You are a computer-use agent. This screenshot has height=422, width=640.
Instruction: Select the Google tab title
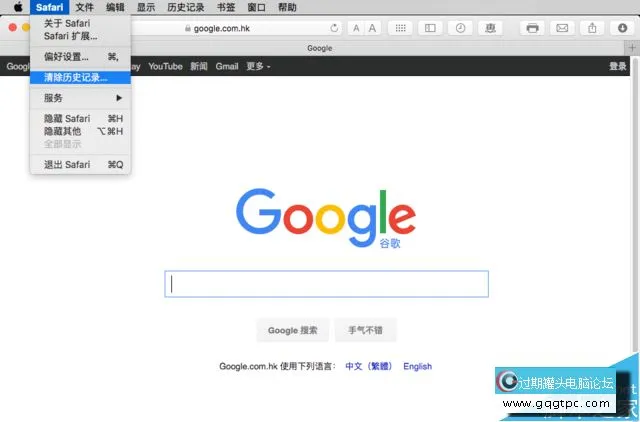pyautogui.click(x=320, y=48)
